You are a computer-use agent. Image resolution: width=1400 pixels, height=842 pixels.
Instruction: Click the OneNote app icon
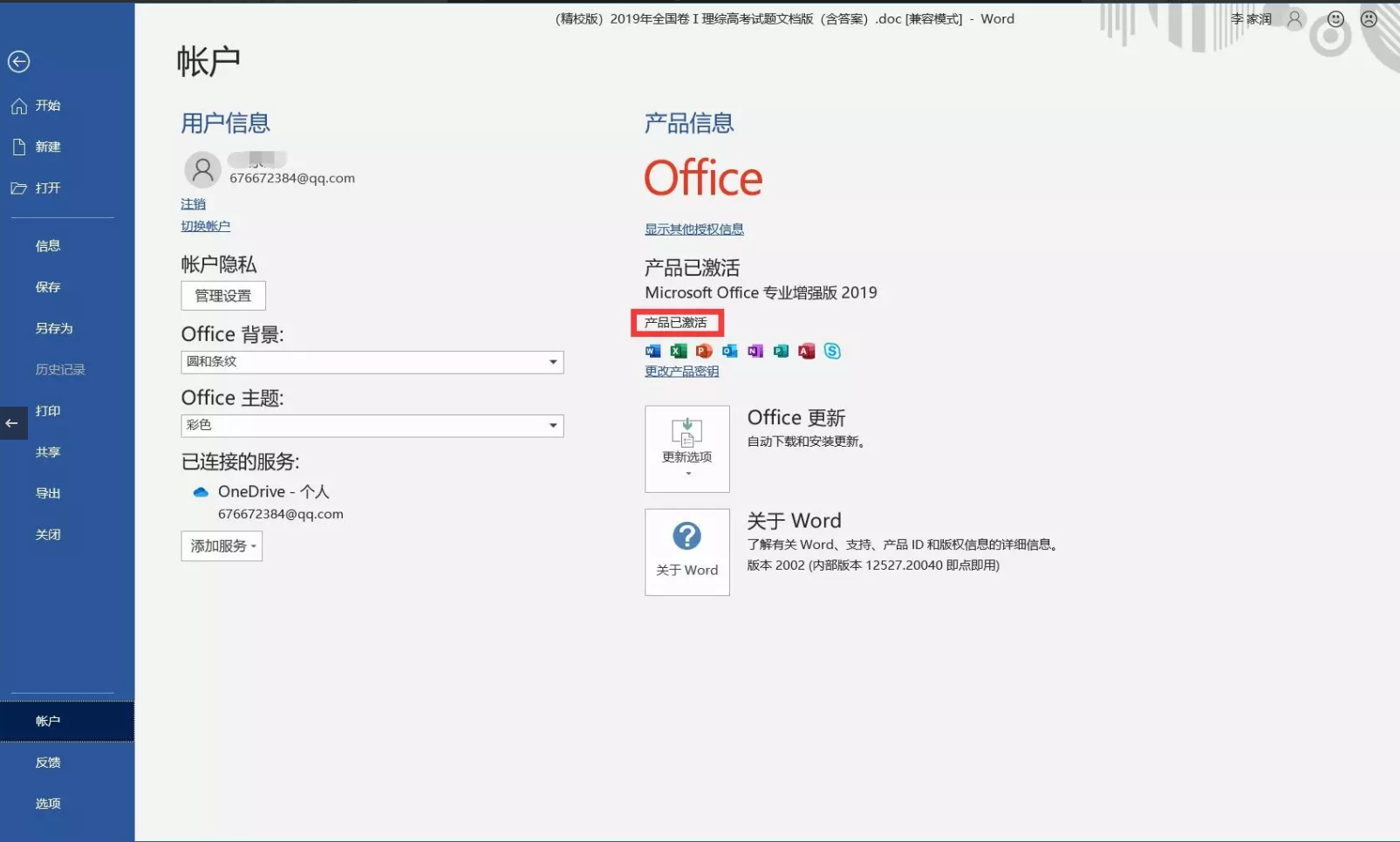[x=755, y=351]
